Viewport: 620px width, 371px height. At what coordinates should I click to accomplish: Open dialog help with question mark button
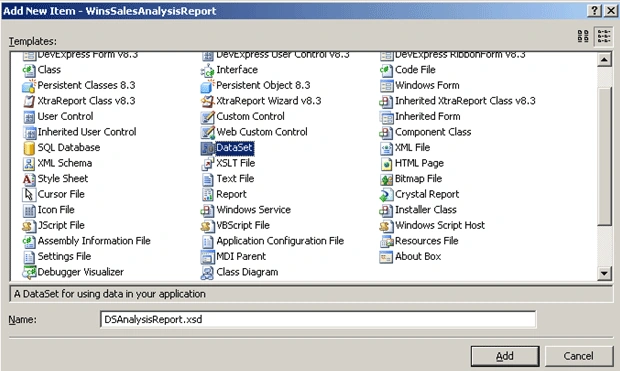point(594,11)
